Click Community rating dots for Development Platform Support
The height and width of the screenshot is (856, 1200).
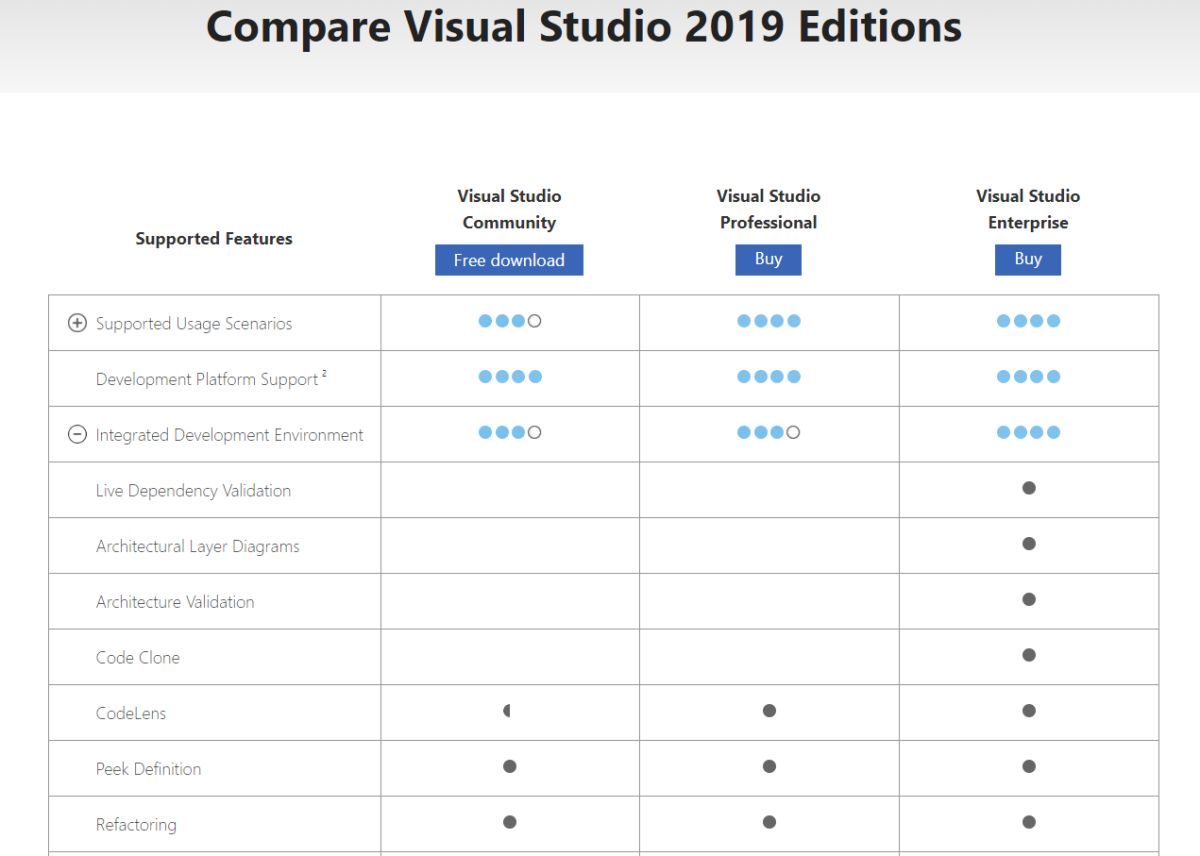pos(510,377)
